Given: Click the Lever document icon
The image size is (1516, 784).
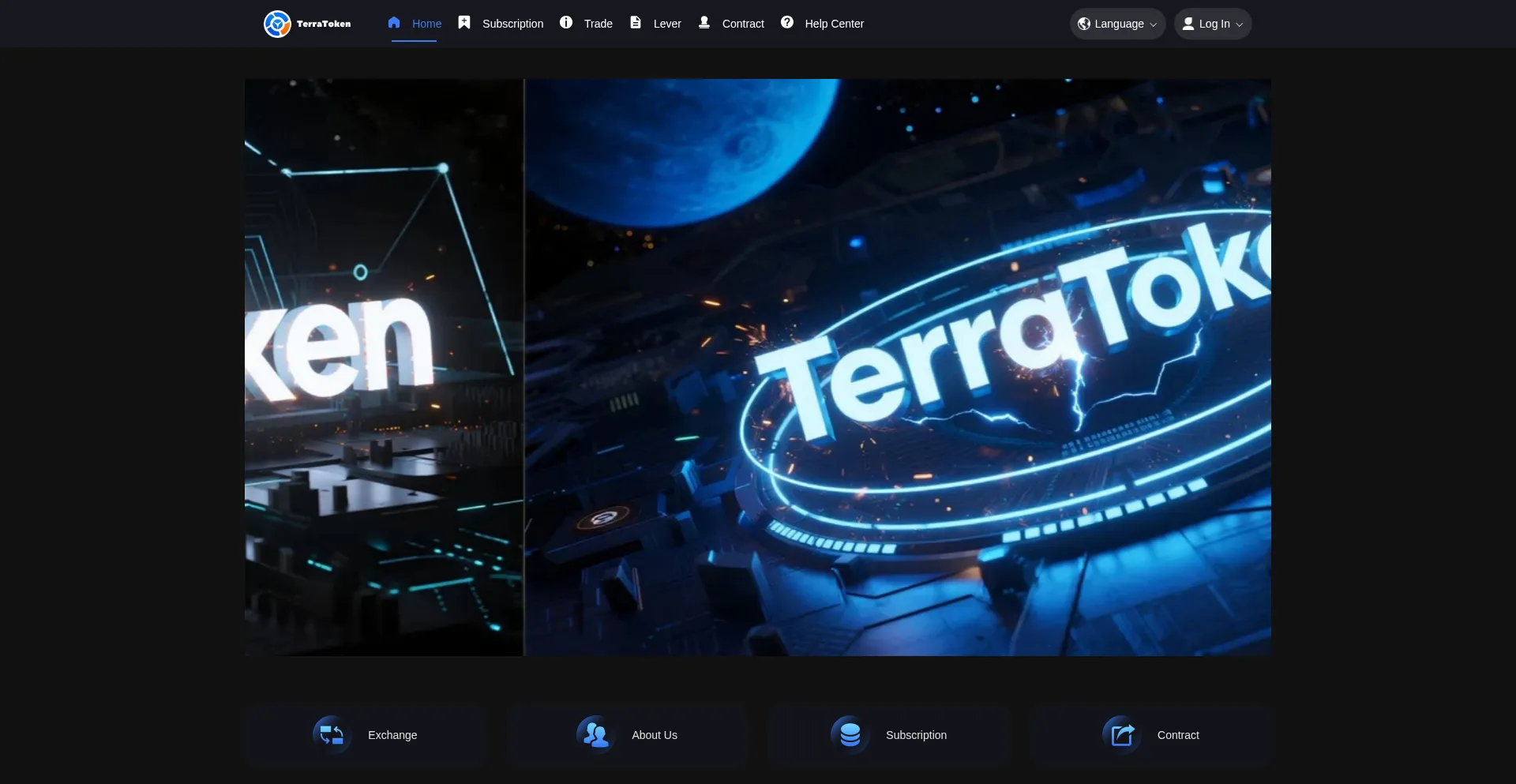Looking at the screenshot, I should pos(636,22).
